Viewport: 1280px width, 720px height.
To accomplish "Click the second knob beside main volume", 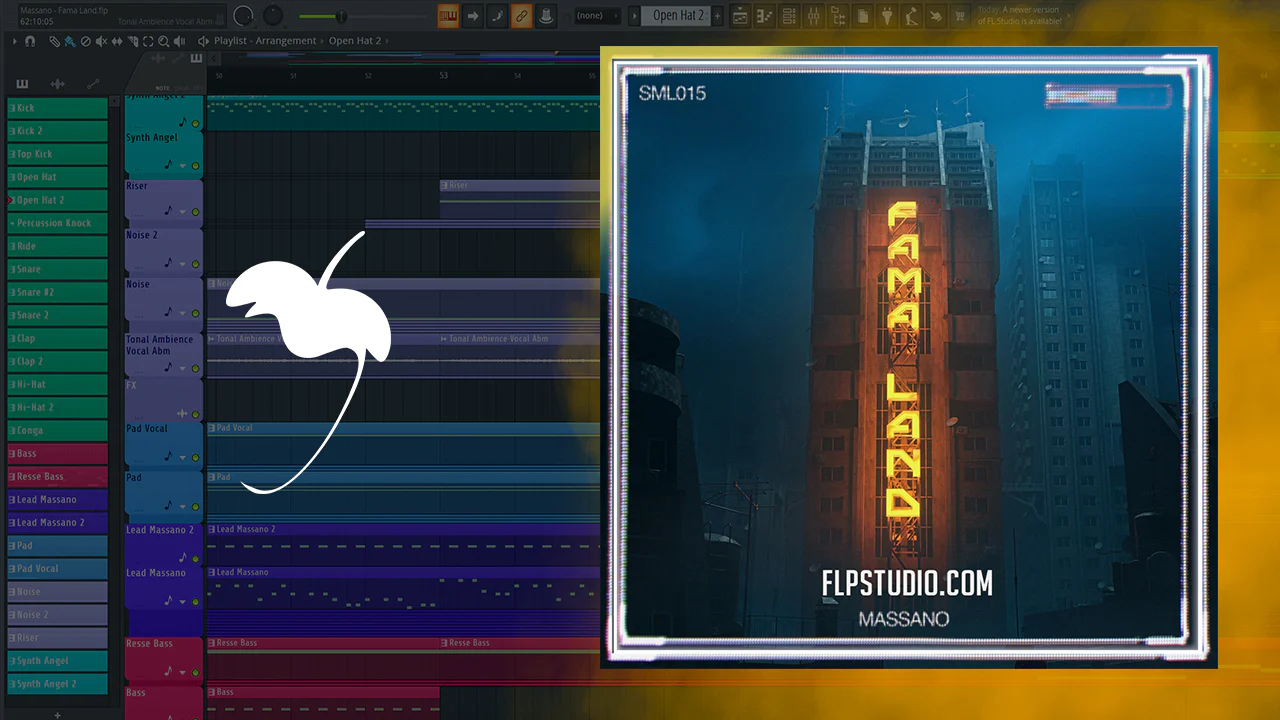I will click(x=273, y=16).
